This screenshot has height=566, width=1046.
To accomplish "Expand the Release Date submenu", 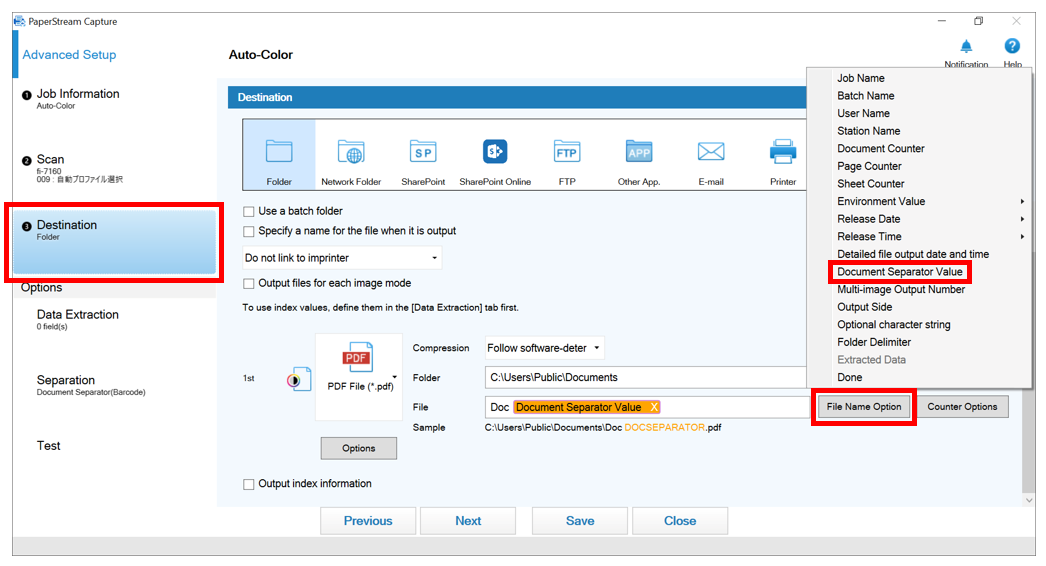I will (1022, 219).
